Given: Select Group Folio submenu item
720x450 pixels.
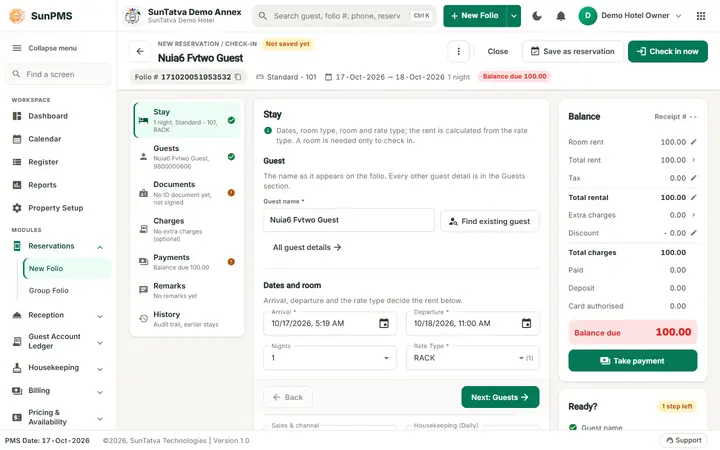Looking at the screenshot, I should coord(67,291).
